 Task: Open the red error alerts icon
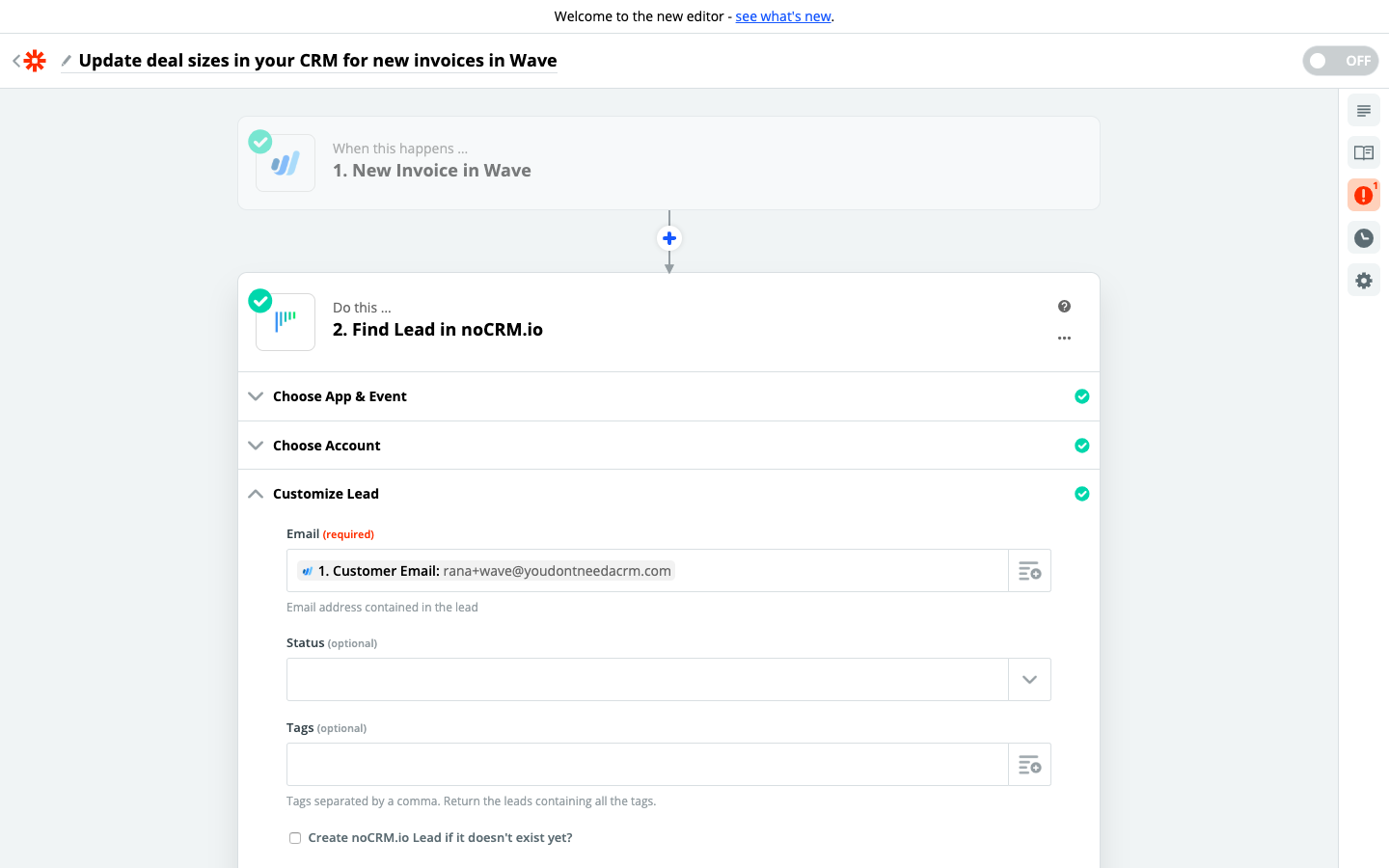[x=1363, y=196]
